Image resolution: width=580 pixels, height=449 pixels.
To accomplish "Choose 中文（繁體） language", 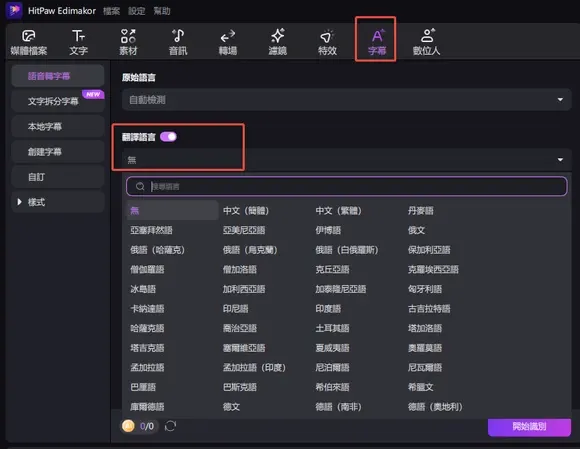I will [338, 210].
